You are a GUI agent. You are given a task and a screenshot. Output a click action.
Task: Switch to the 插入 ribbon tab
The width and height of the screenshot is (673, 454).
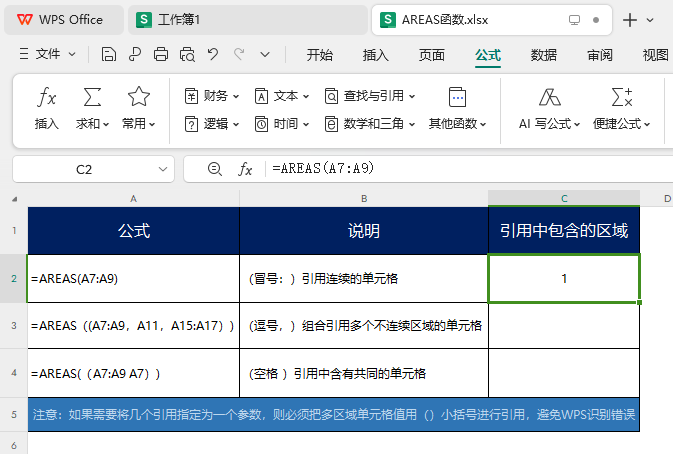point(376,55)
